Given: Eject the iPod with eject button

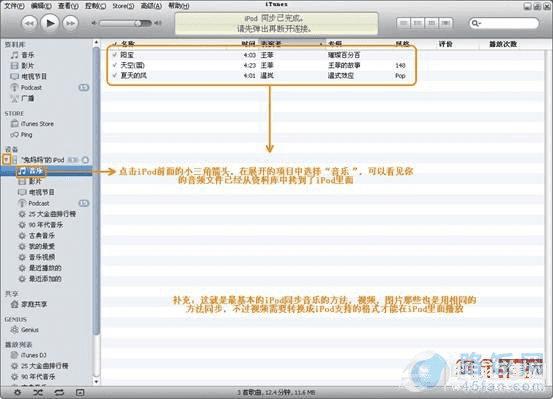Looking at the screenshot, I should 85,160.
